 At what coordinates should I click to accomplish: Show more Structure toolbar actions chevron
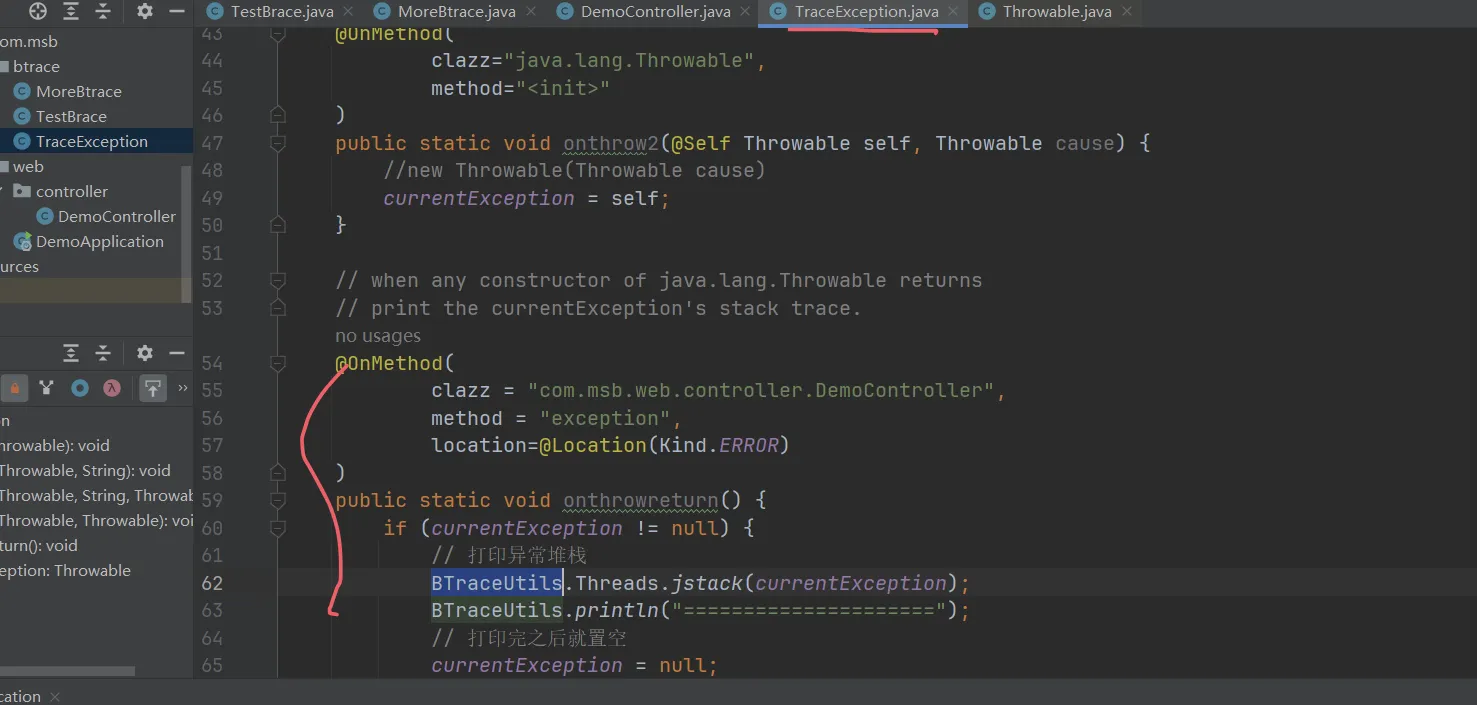coord(182,388)
